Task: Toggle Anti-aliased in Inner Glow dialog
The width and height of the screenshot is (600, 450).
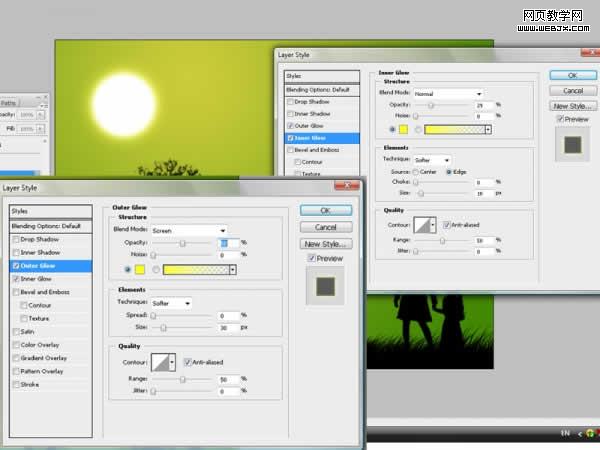Action: point(446,225)
